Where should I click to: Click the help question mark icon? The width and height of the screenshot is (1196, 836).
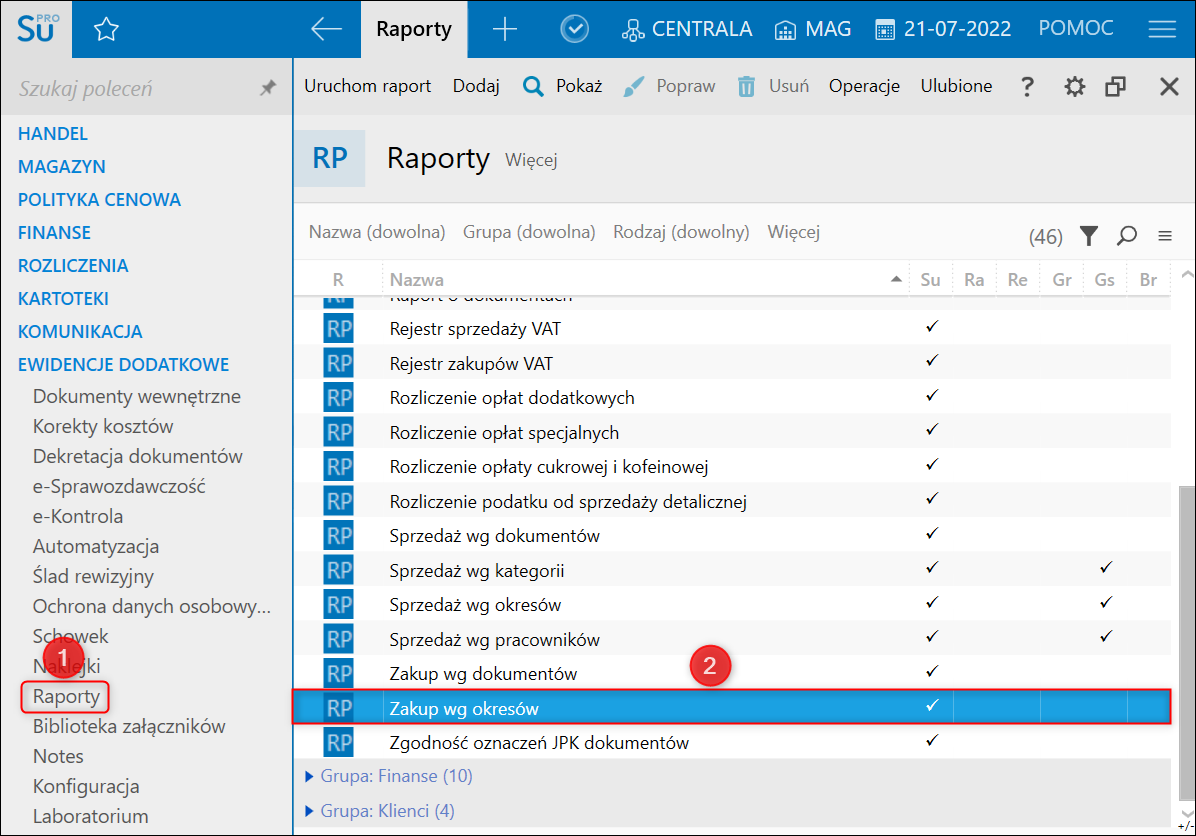(x=1026, y=87)
